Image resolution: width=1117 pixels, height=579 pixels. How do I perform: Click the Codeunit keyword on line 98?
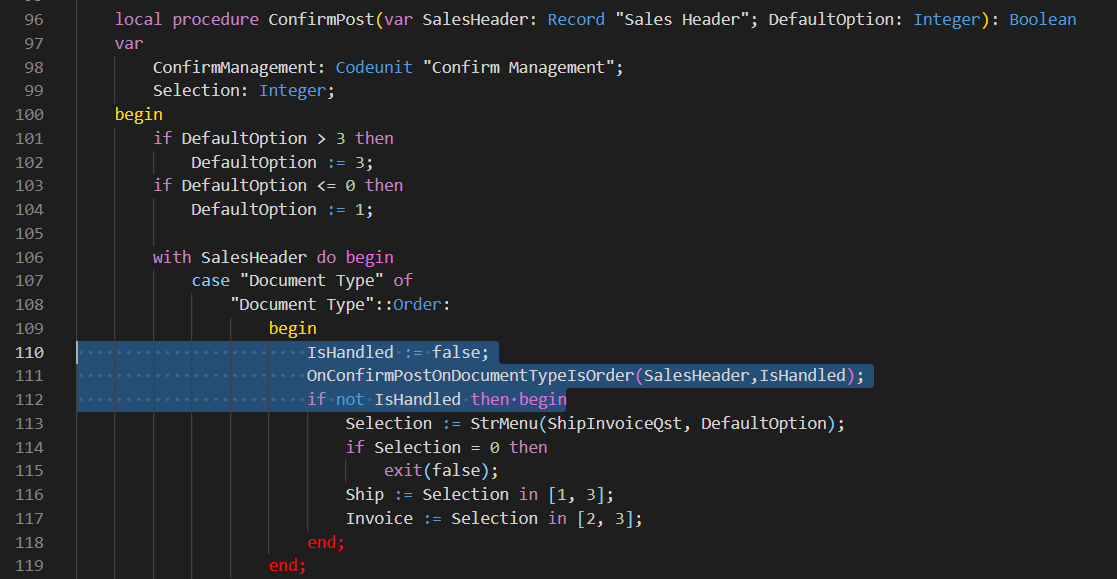point(374,67)
